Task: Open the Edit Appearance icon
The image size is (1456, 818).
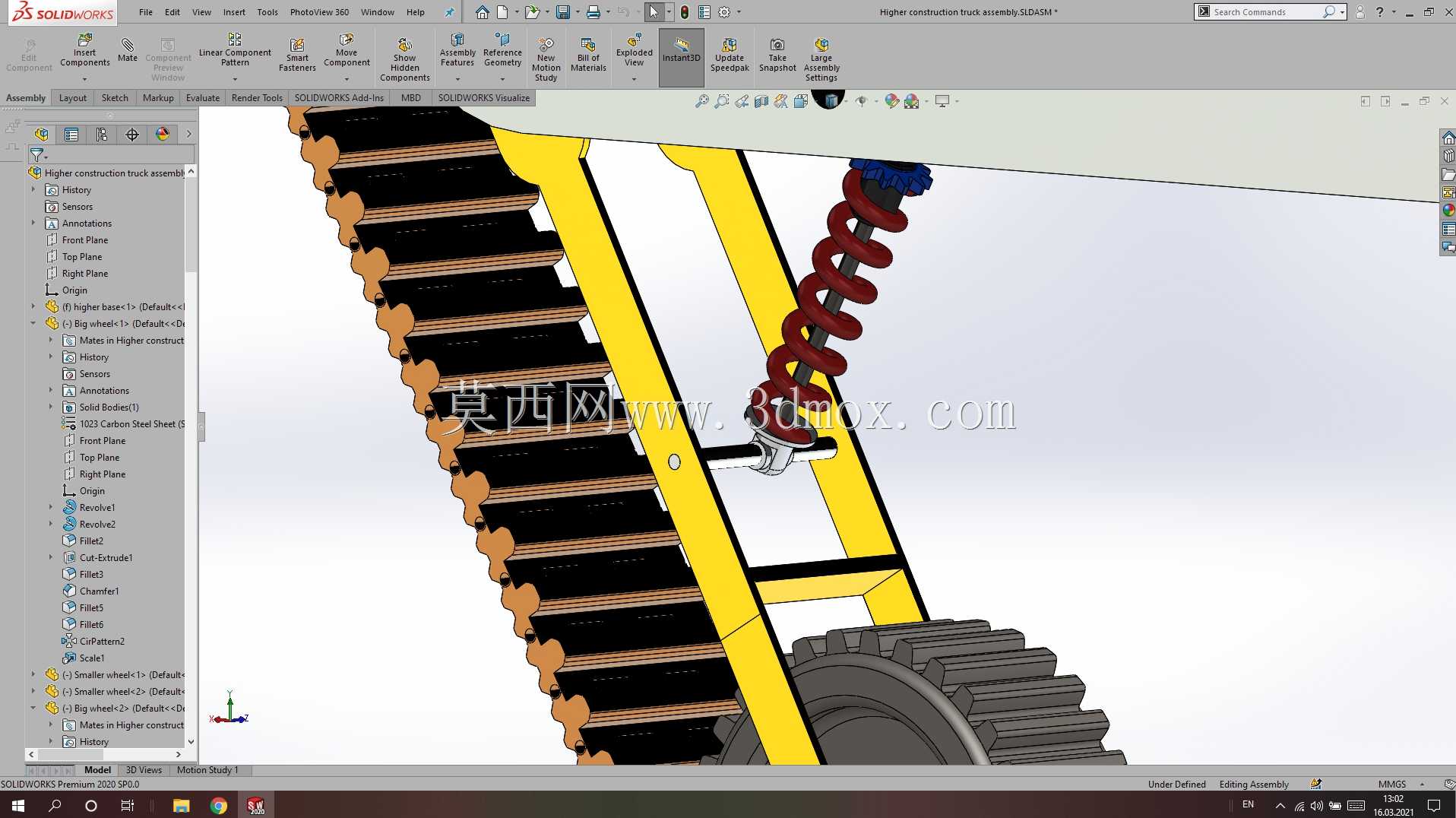Action: pyautogui.click(x=892, y=101)
